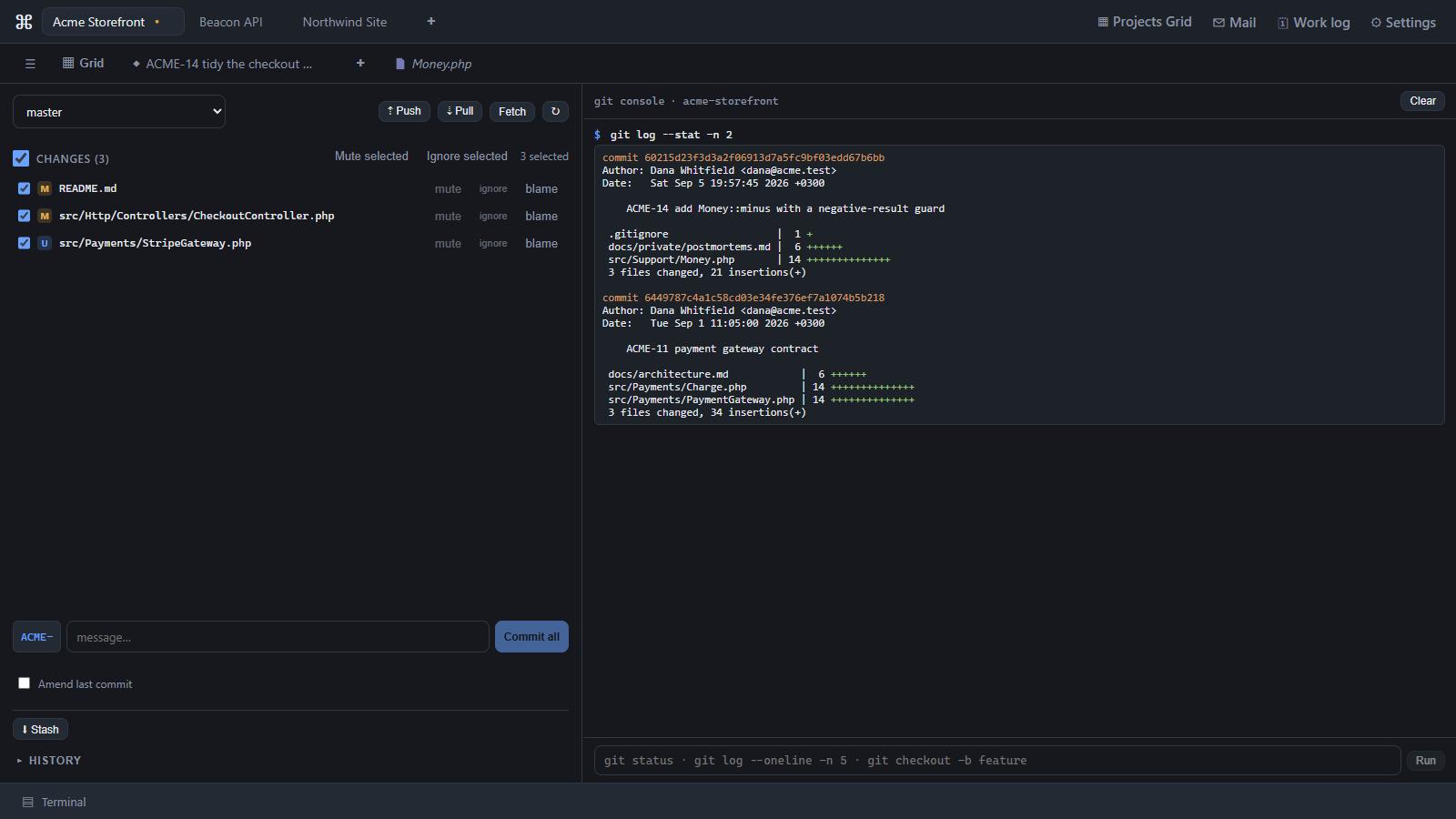1456x819 pixels.
Task: Open the Money.php file tab
Action: (x=433, y=64)
